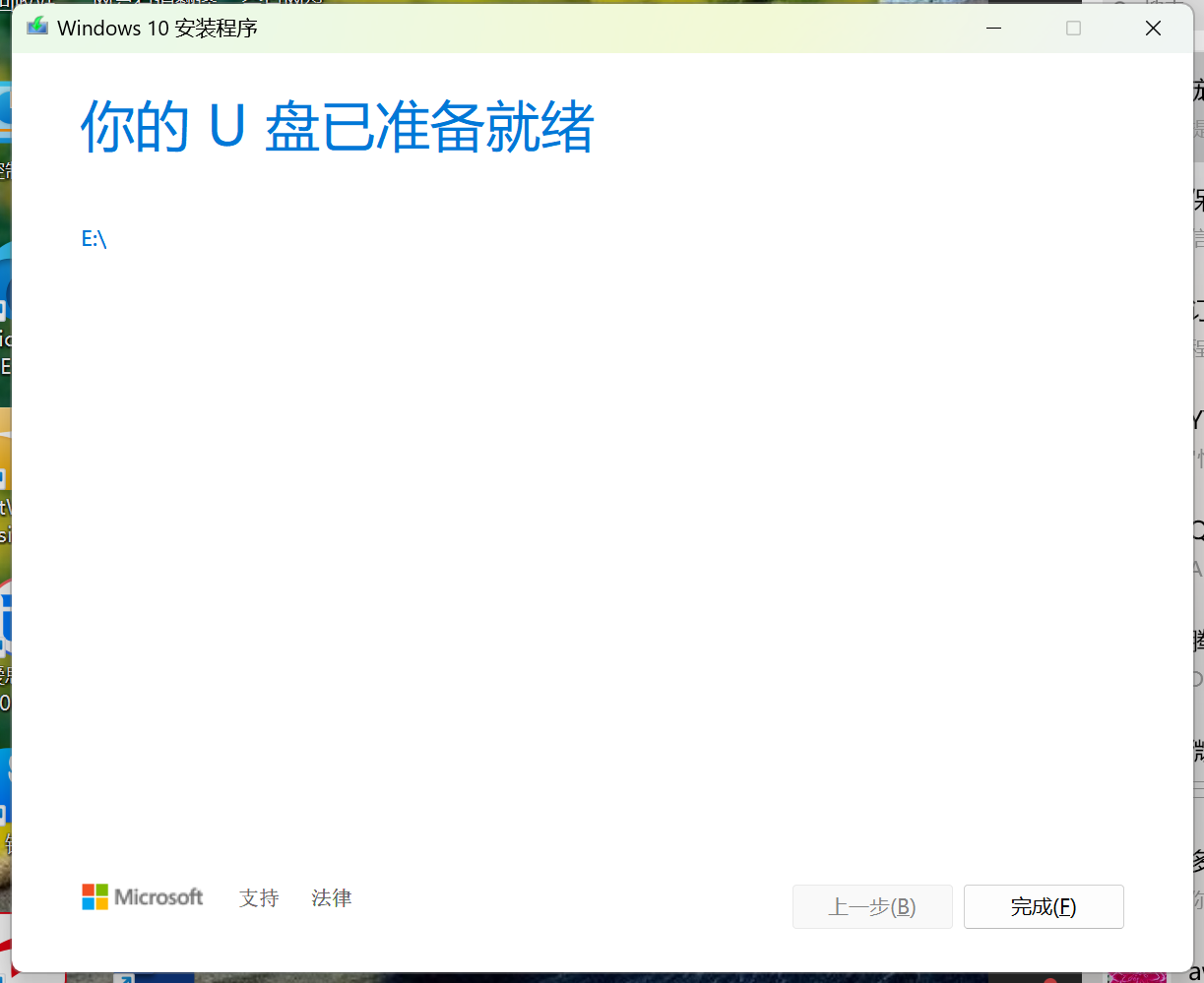Minimize the Windows 10 安装程序 window

994,29
